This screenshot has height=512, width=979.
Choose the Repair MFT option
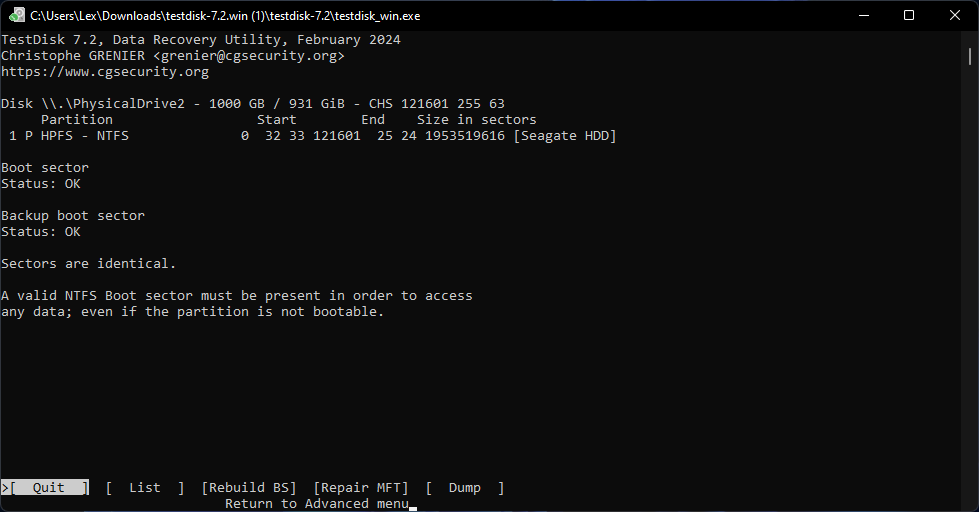coord(361,488)
